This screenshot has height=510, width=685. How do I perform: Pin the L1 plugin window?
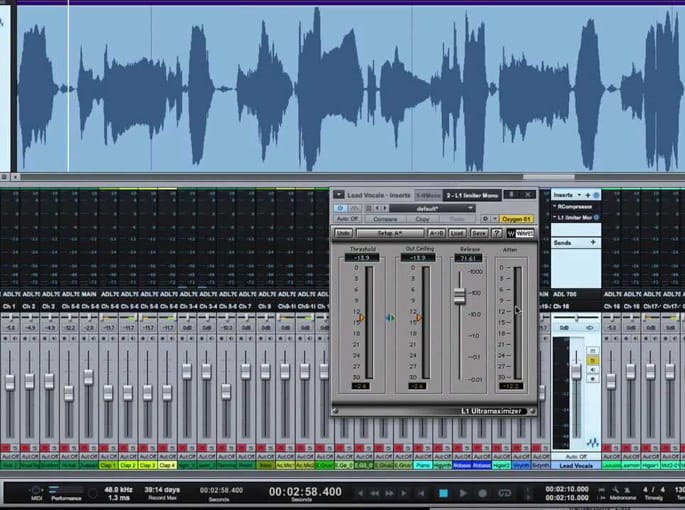511,194
